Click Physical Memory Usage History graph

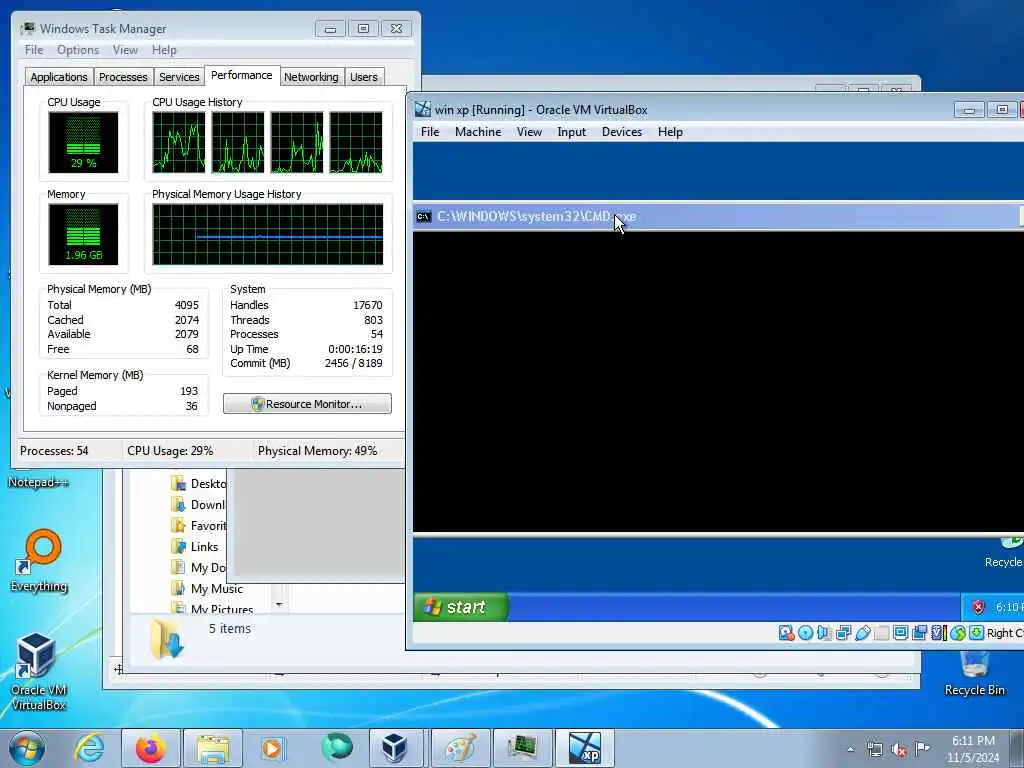pyautogui.click(x=268, y=234)
